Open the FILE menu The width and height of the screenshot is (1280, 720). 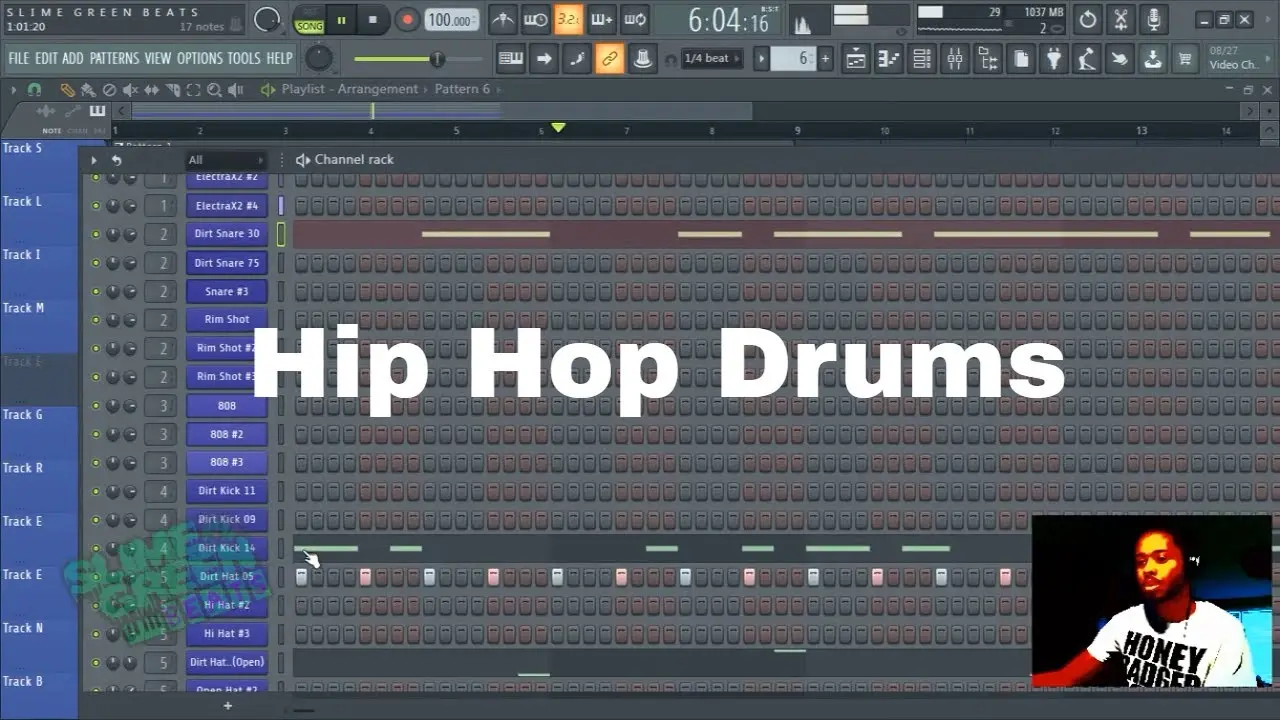pos(19,58)
